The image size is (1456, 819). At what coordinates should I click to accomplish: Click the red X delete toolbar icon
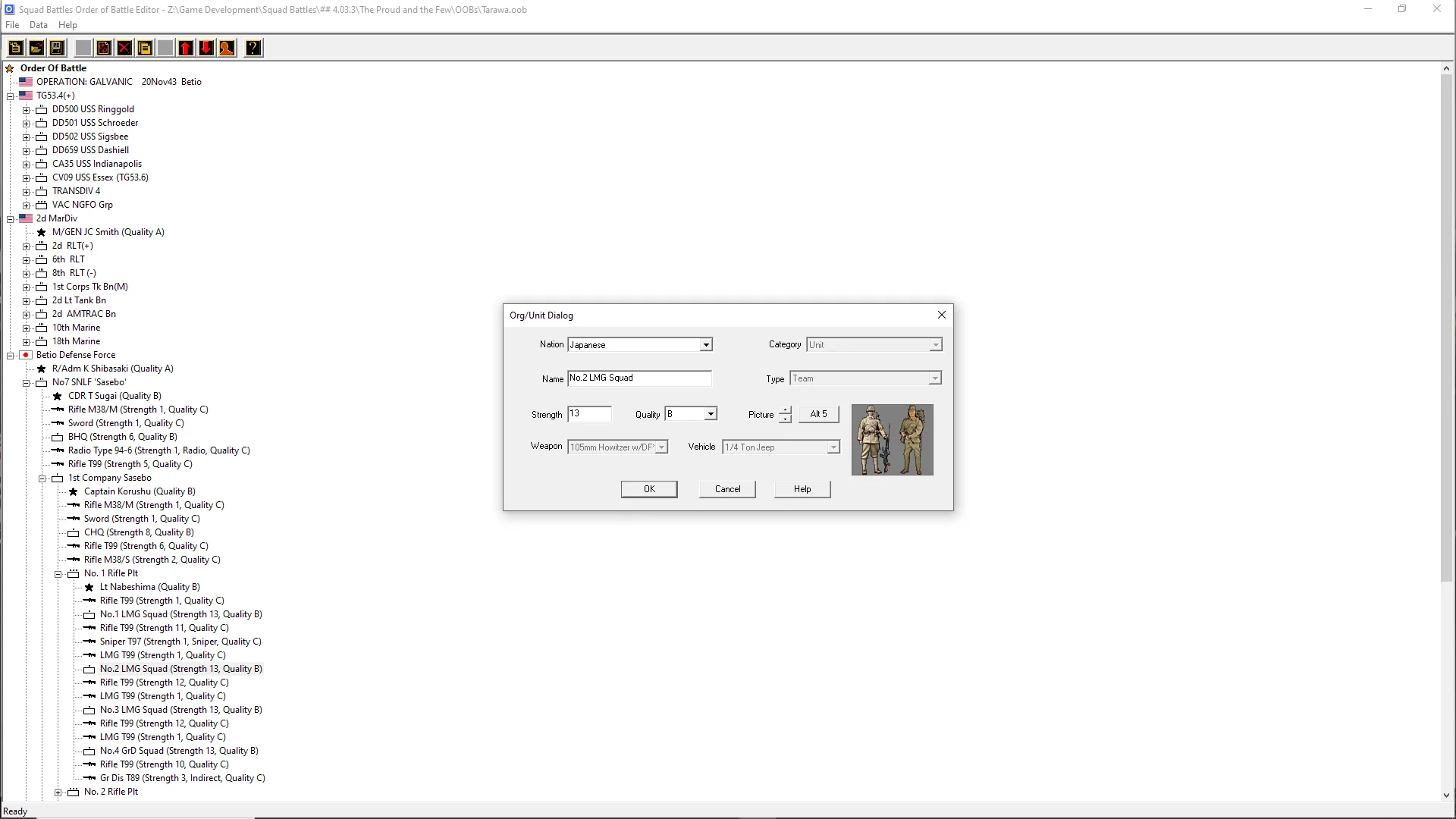tap(124, 48)
